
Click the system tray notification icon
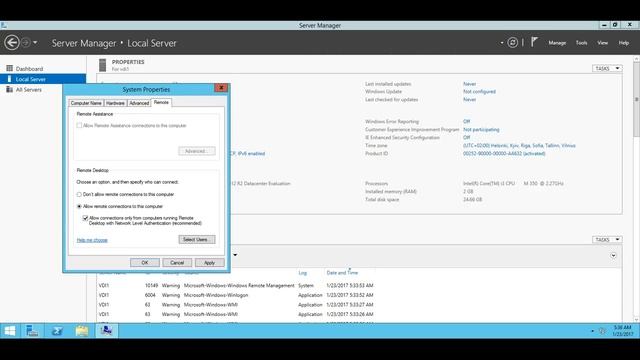click(602, 331)
